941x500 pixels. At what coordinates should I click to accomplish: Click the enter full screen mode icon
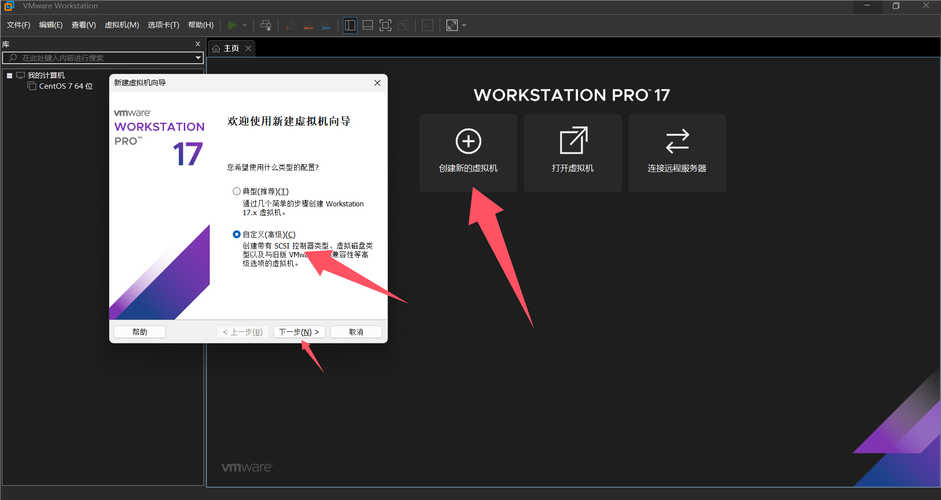385,25
